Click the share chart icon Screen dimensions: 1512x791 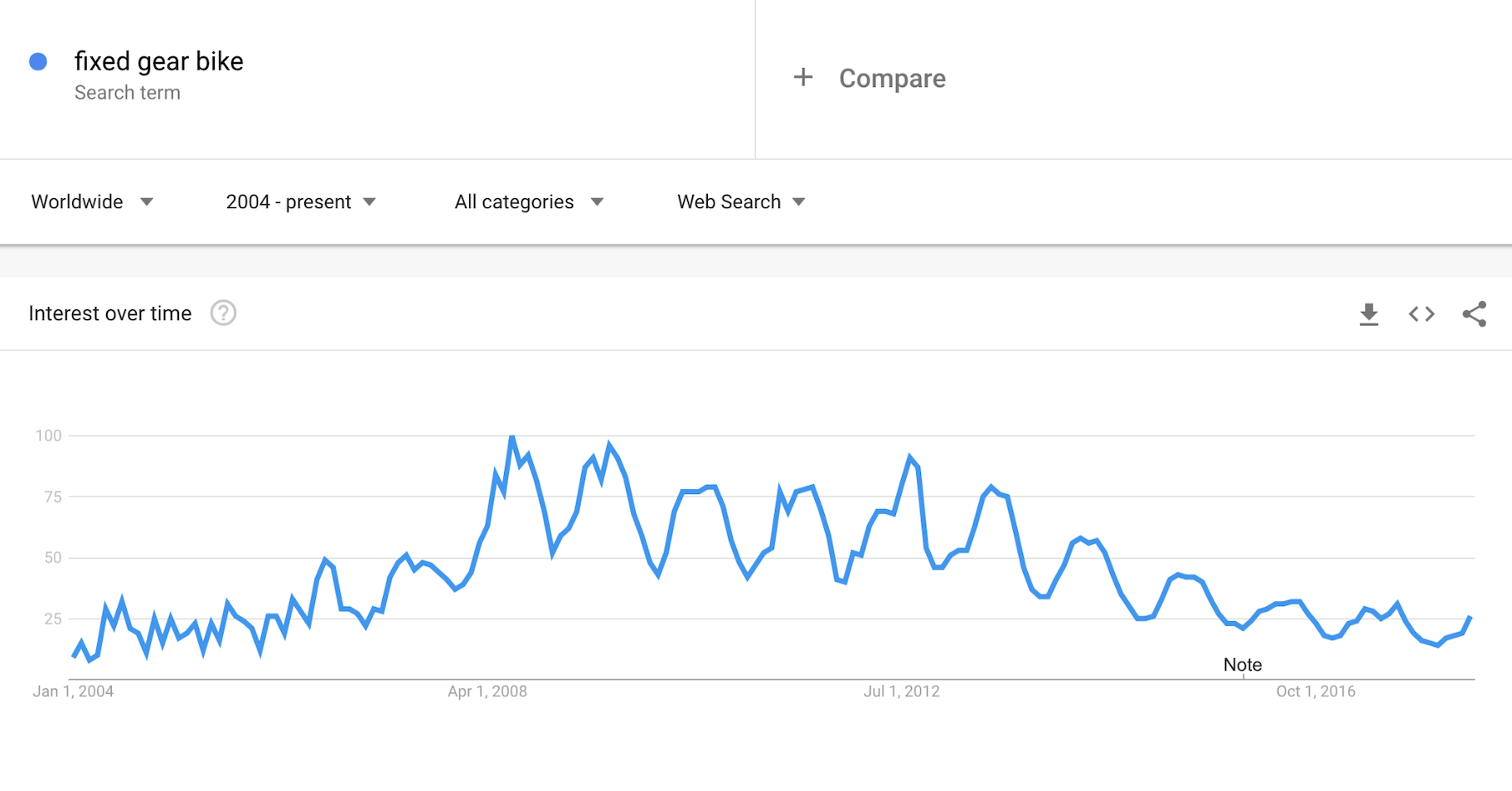pyautogui.click(x=1474, y=314)
